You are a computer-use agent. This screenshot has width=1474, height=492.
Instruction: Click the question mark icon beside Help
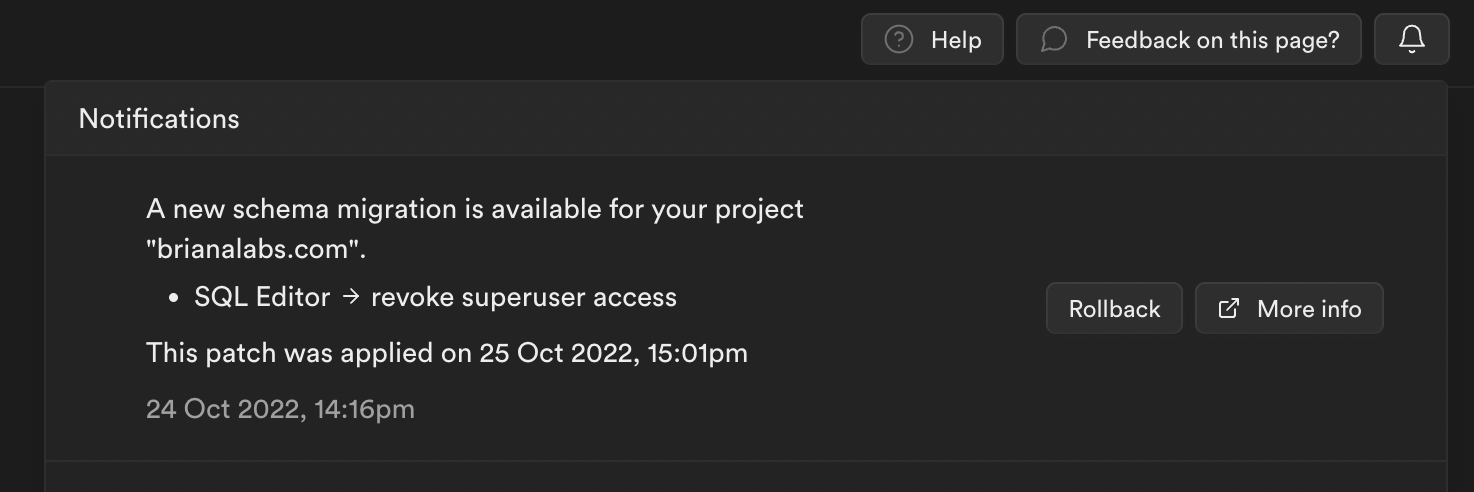pyautogui.click(x=899, y=40)
